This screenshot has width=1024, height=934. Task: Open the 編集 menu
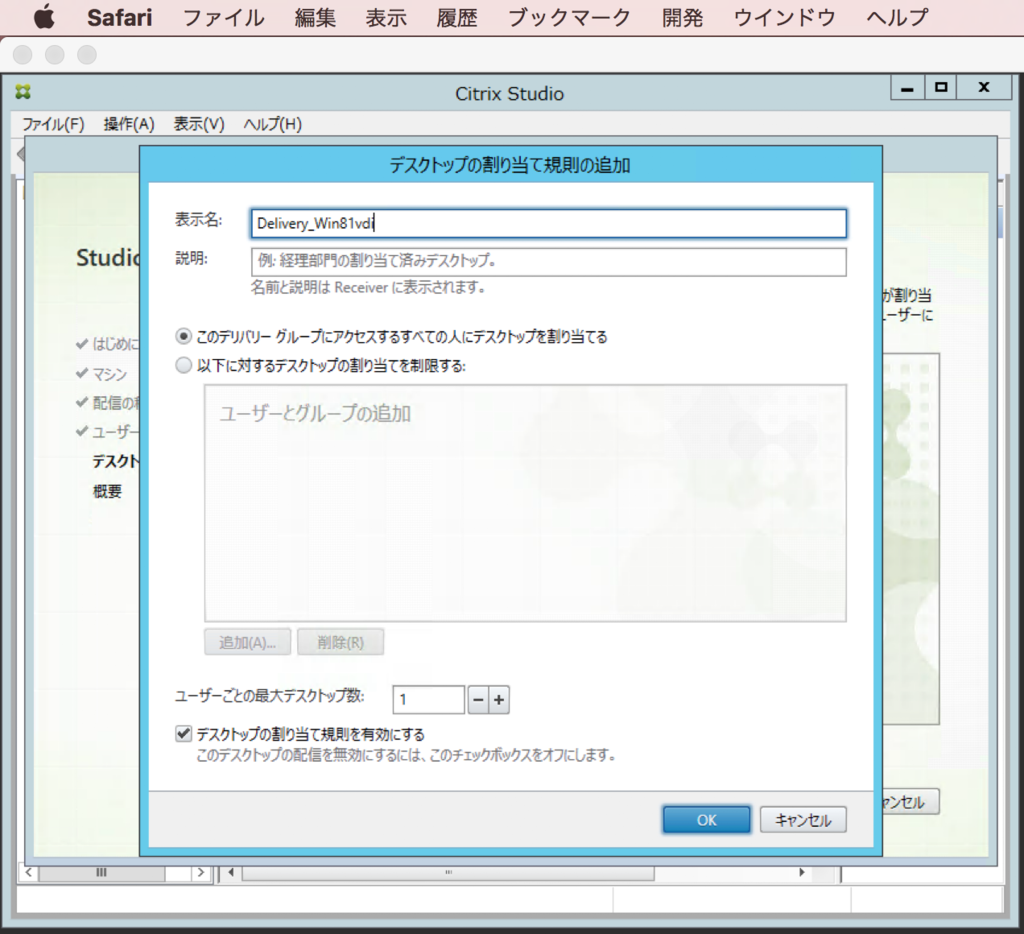[x=315, y=17]
